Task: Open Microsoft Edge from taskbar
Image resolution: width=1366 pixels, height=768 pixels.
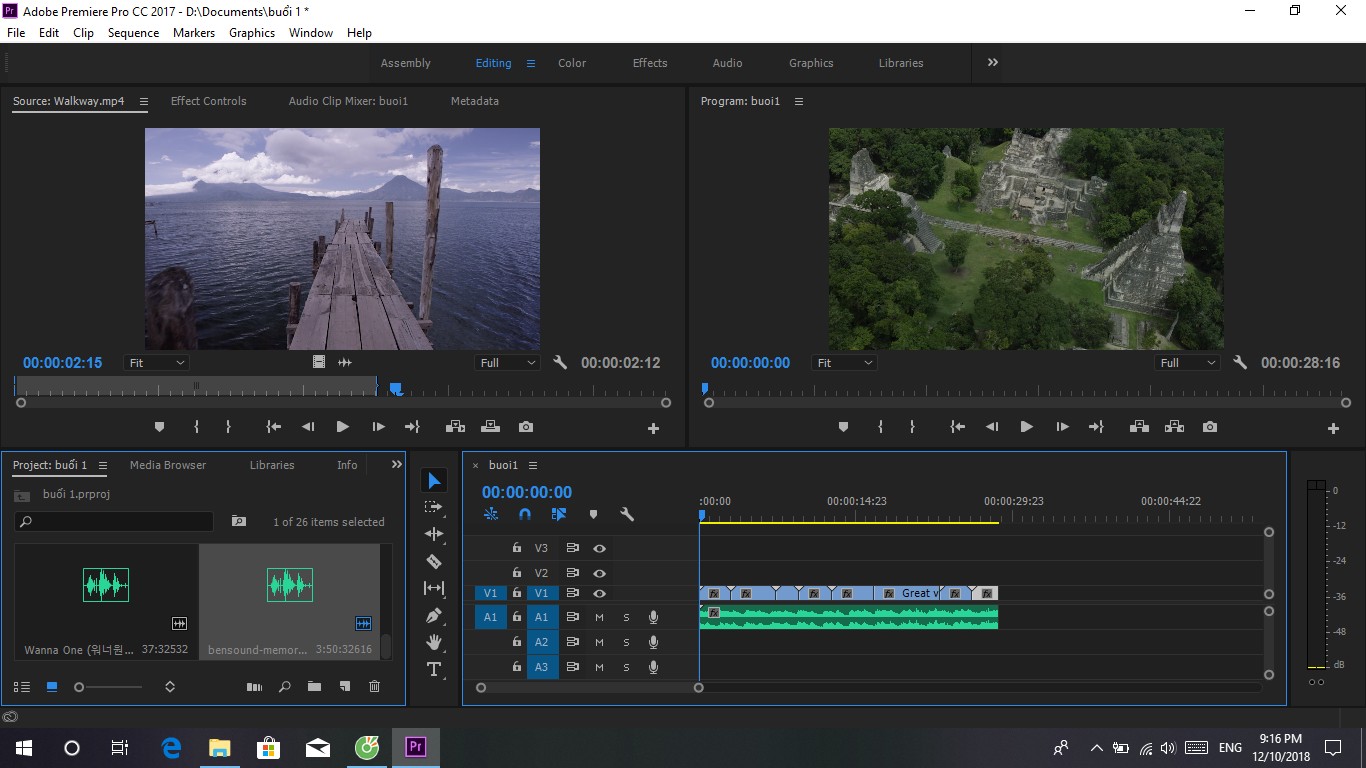Action: [x=172, y=747]
